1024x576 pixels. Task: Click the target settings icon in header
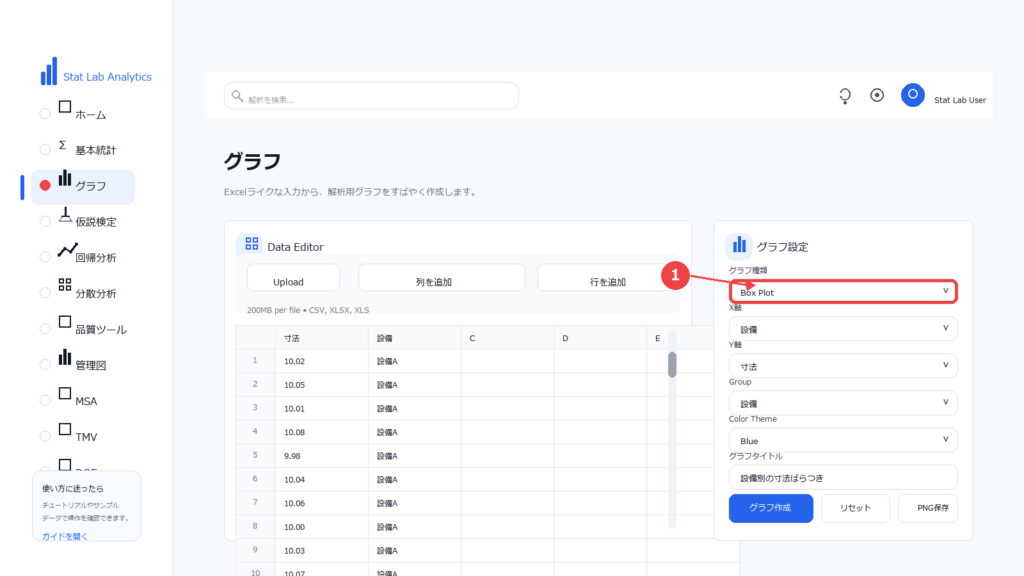click(877, 95)
